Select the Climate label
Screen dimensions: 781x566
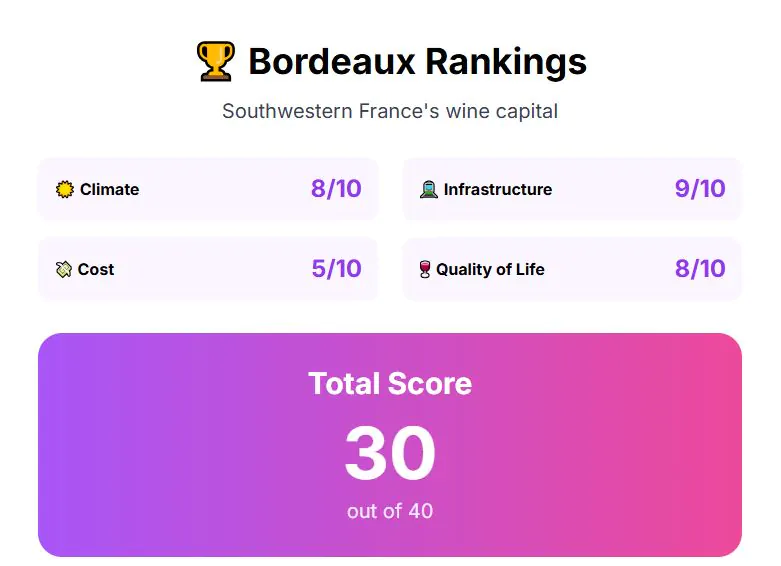pos(109,189)
